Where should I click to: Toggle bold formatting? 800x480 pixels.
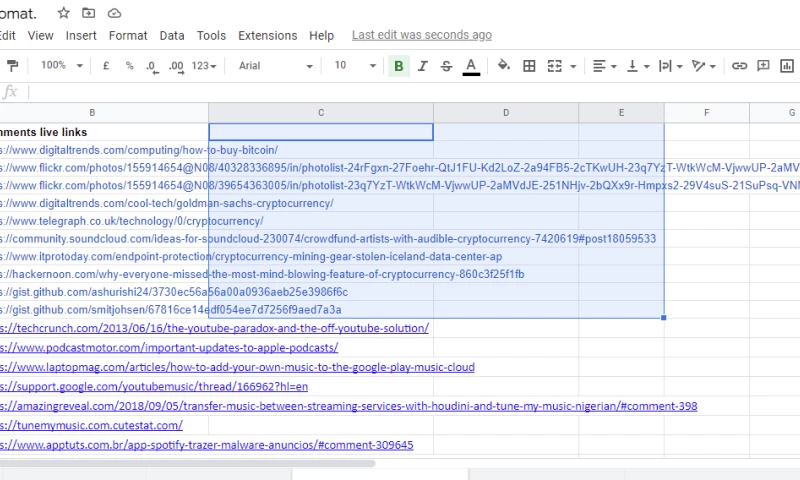(x=399, y=66)
